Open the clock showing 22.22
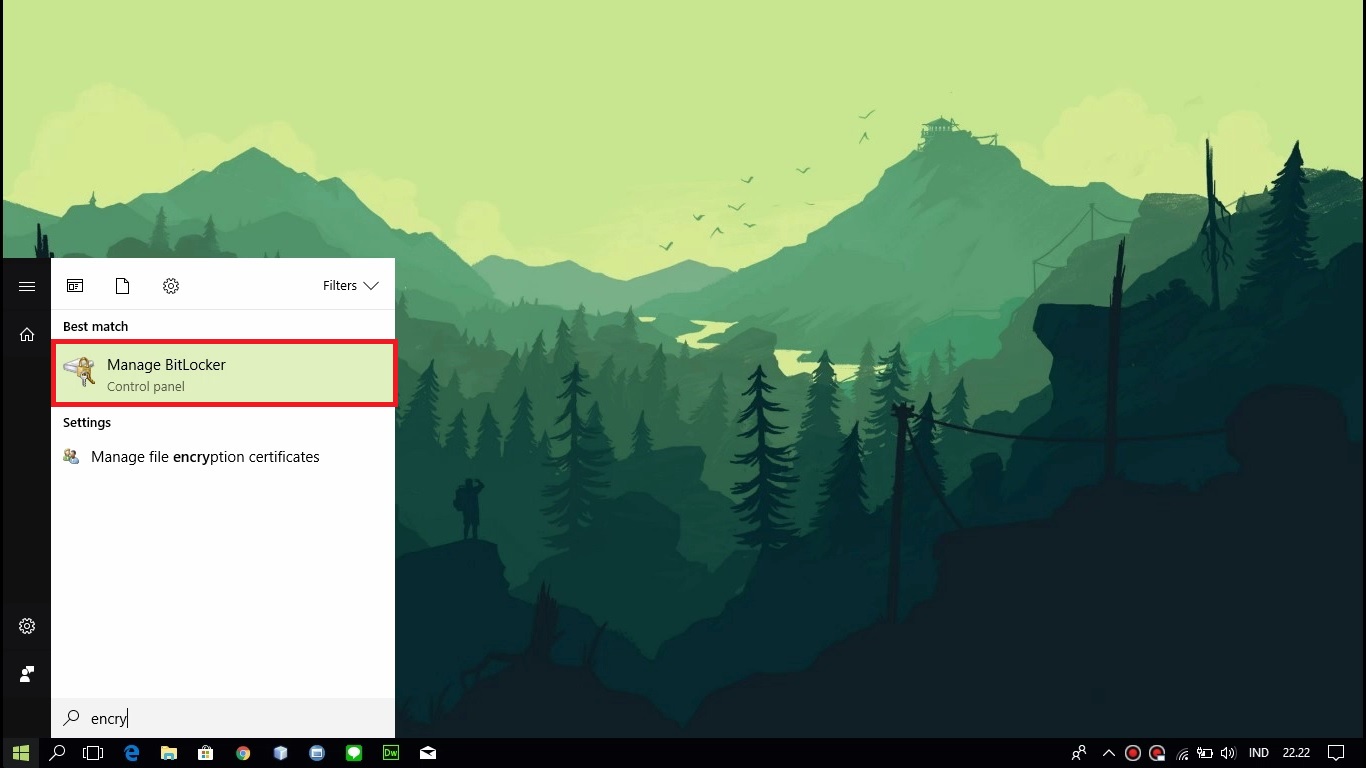 pos(1296,753)
